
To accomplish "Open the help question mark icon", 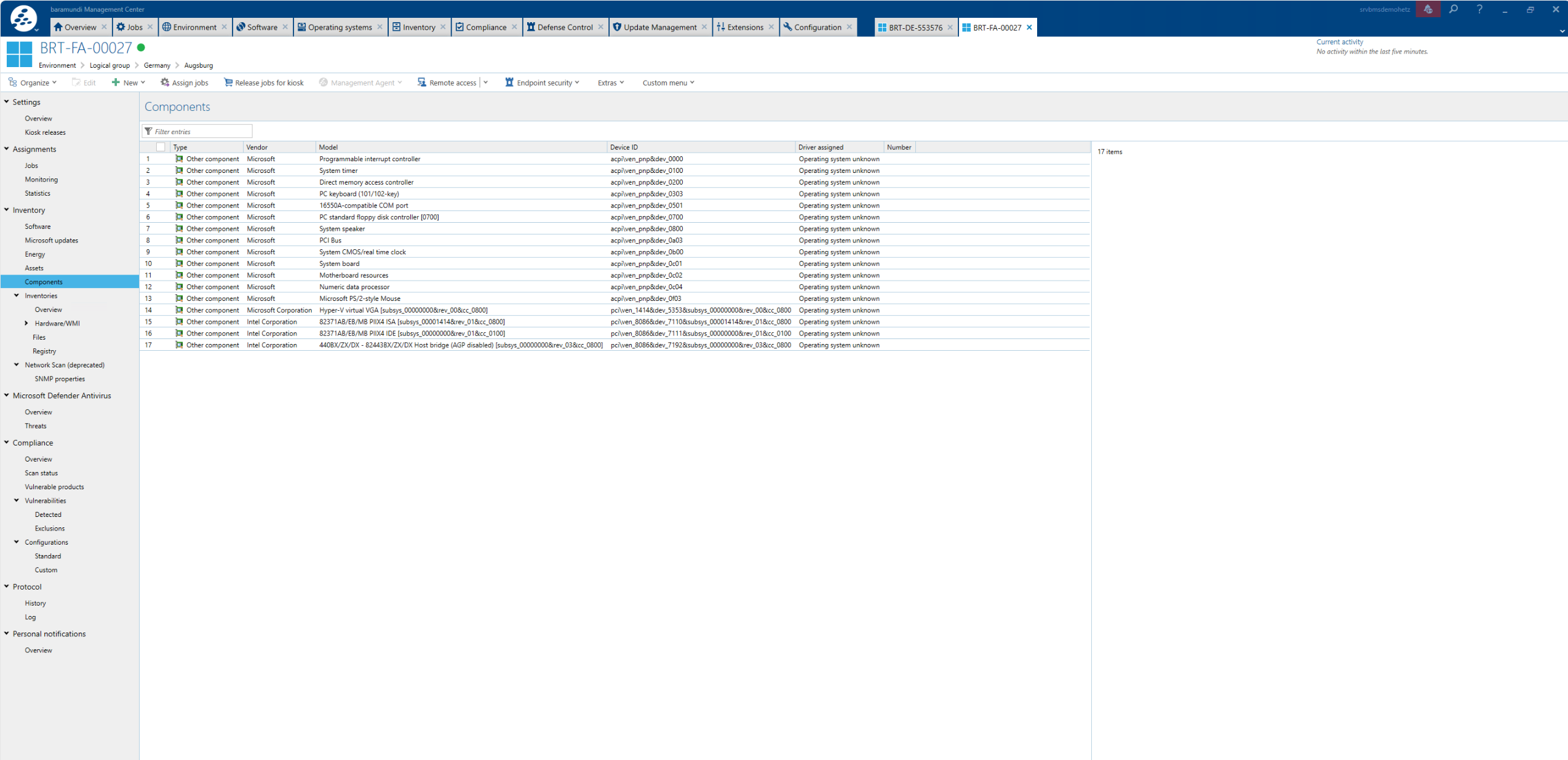I will (x=1479, y=9).
